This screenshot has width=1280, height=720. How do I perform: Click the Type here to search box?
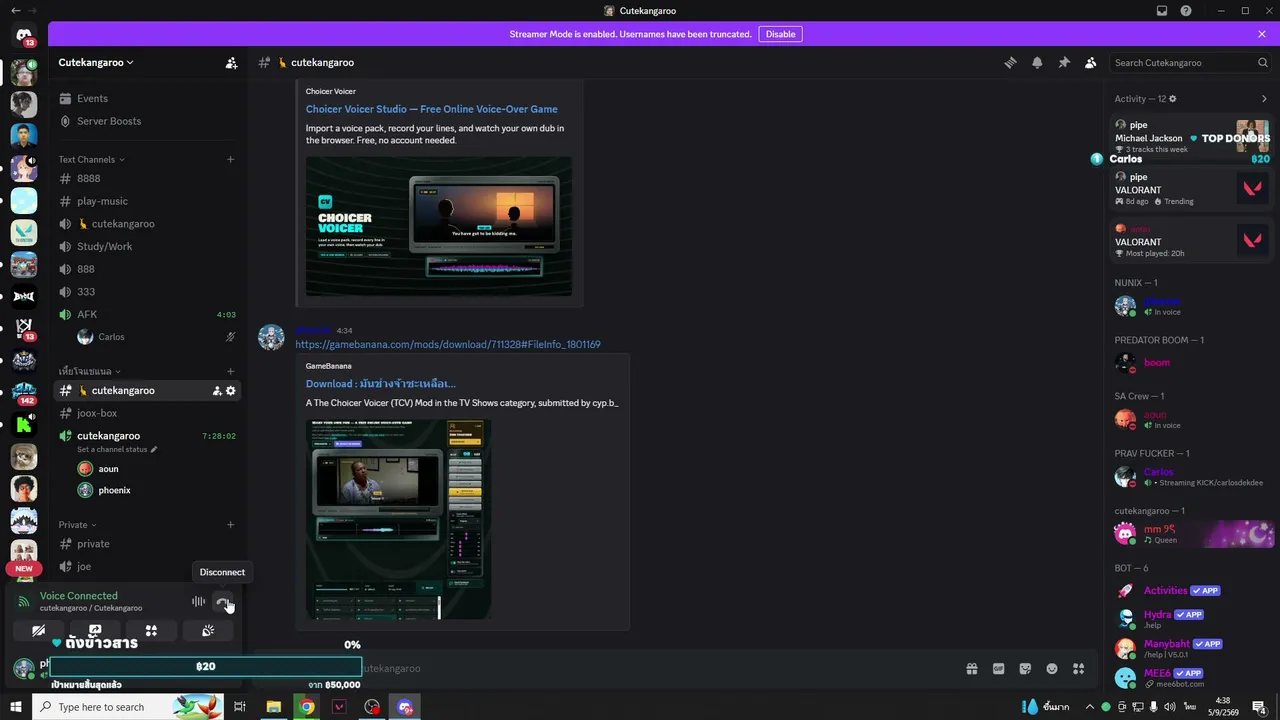click(128, 707)
